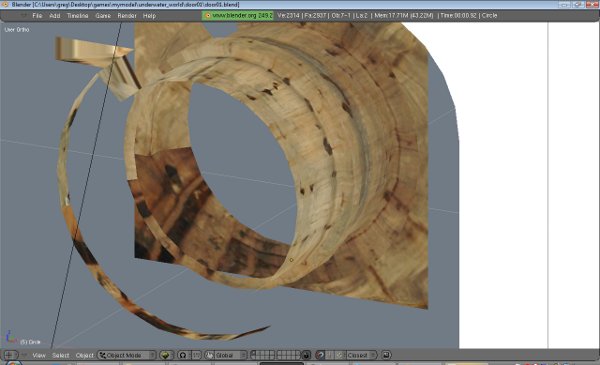Open the window type selector in viewport header

[x=10, y=355]
